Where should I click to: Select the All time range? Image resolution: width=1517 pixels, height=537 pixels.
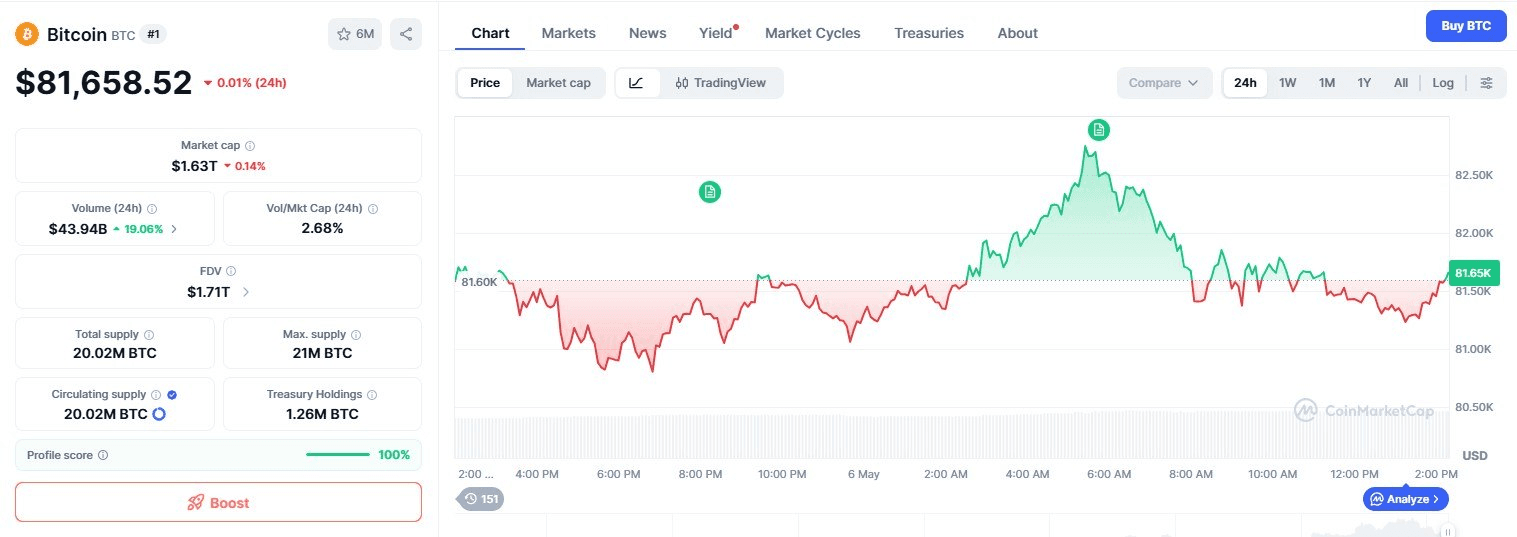[1401, 83]
